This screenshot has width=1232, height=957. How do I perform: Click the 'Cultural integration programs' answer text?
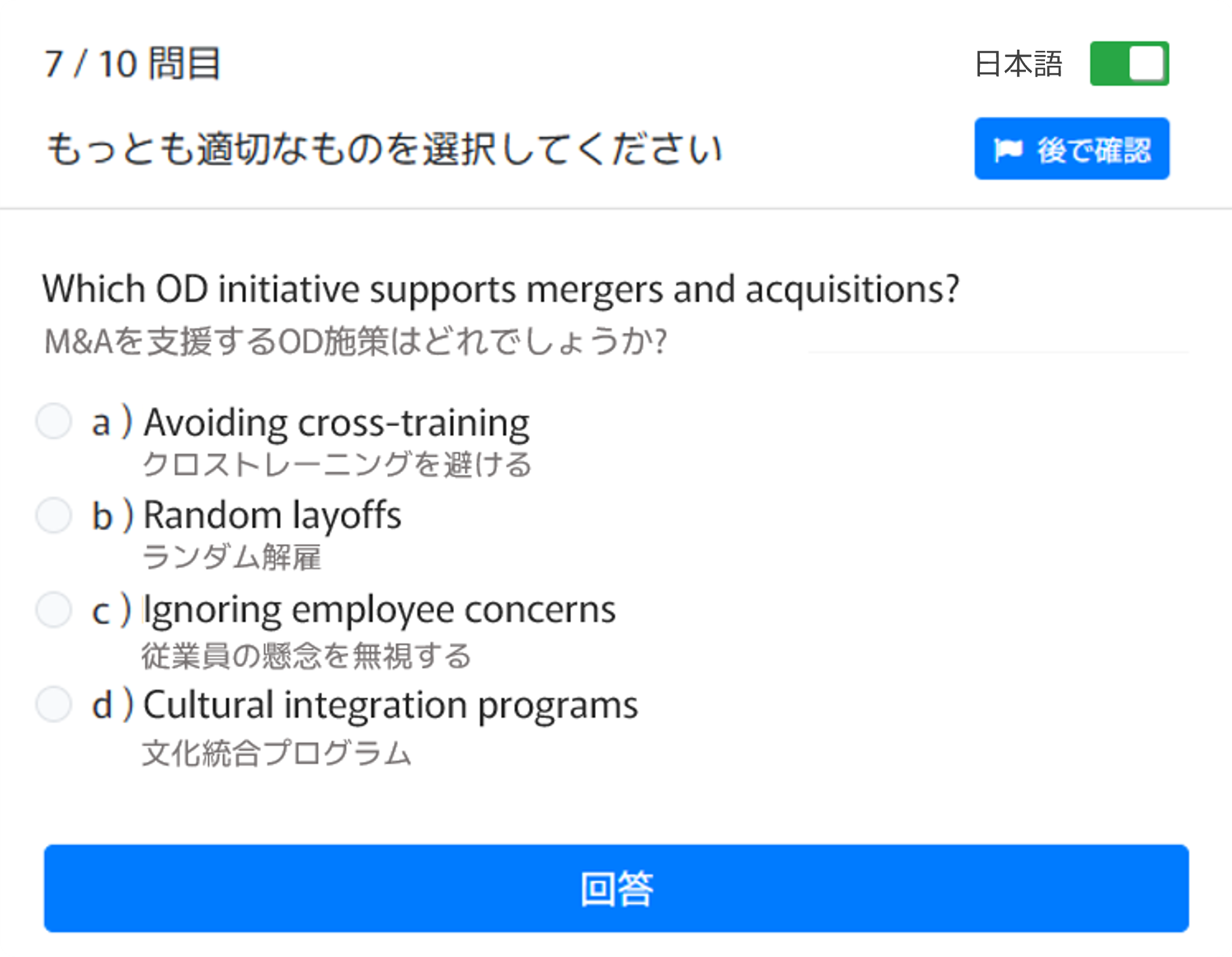(x=391, y=705)
